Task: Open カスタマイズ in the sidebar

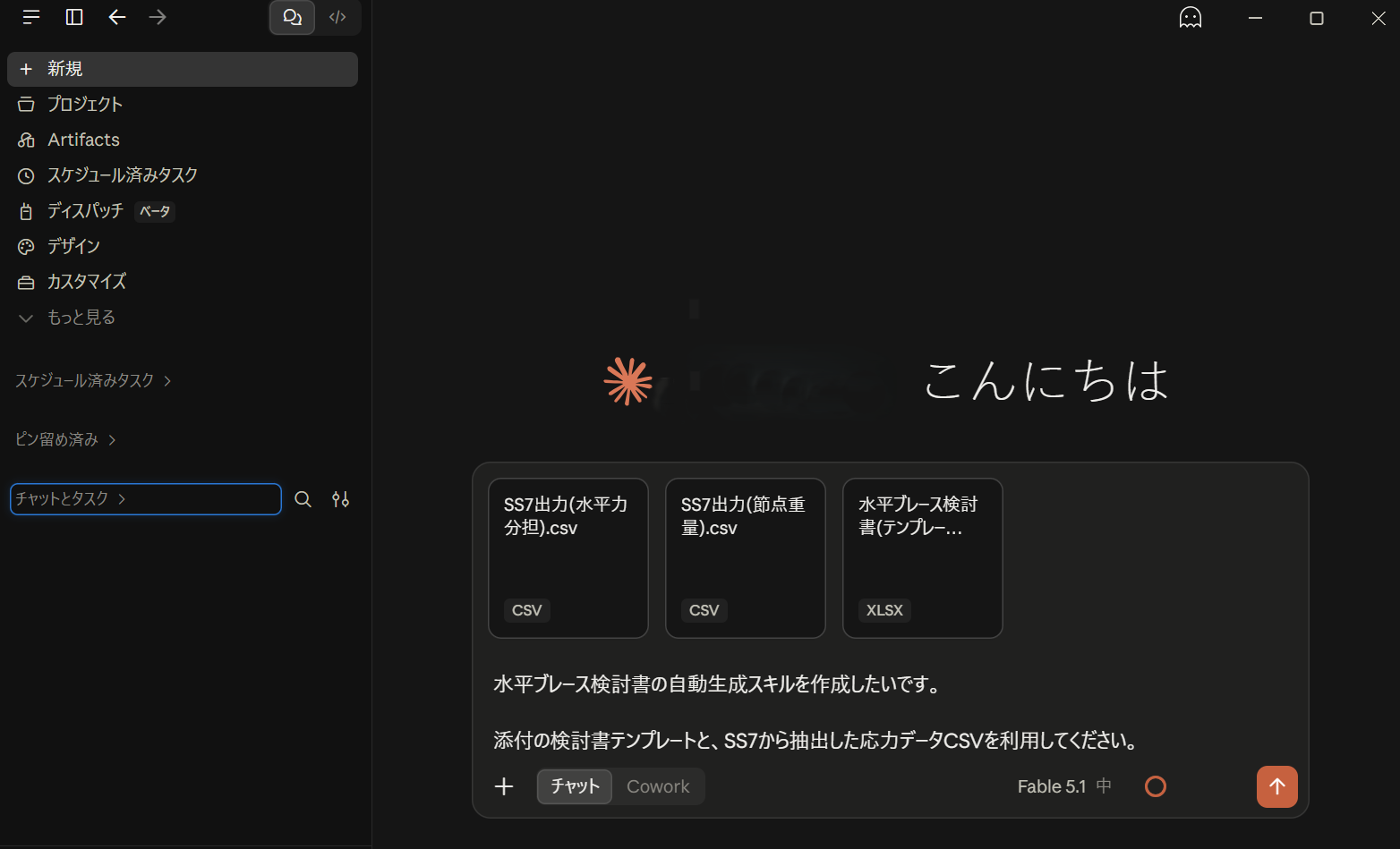Action: (x=183, y=282)
